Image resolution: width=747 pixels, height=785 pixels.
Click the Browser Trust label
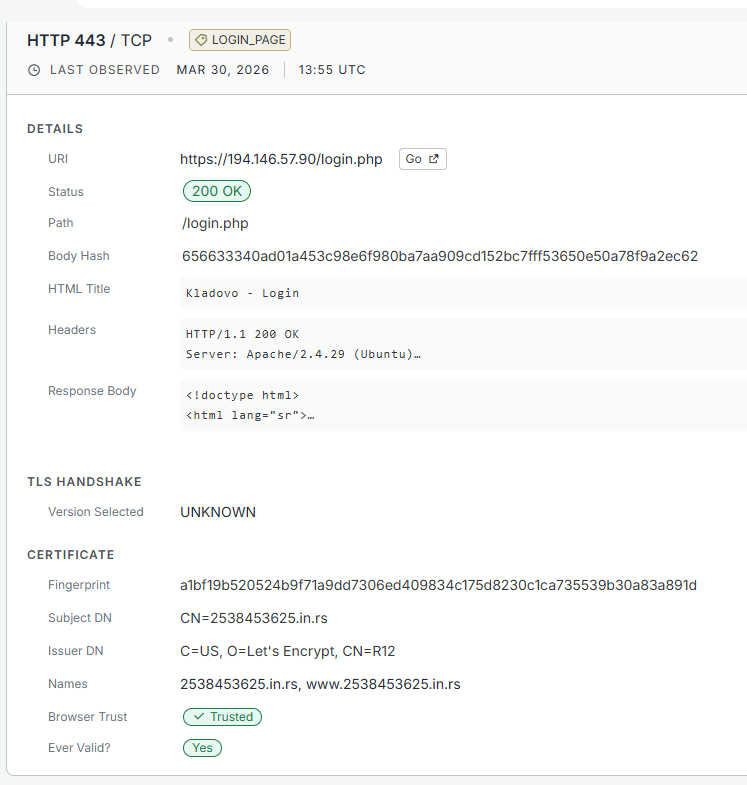click(x=88, y=717)
